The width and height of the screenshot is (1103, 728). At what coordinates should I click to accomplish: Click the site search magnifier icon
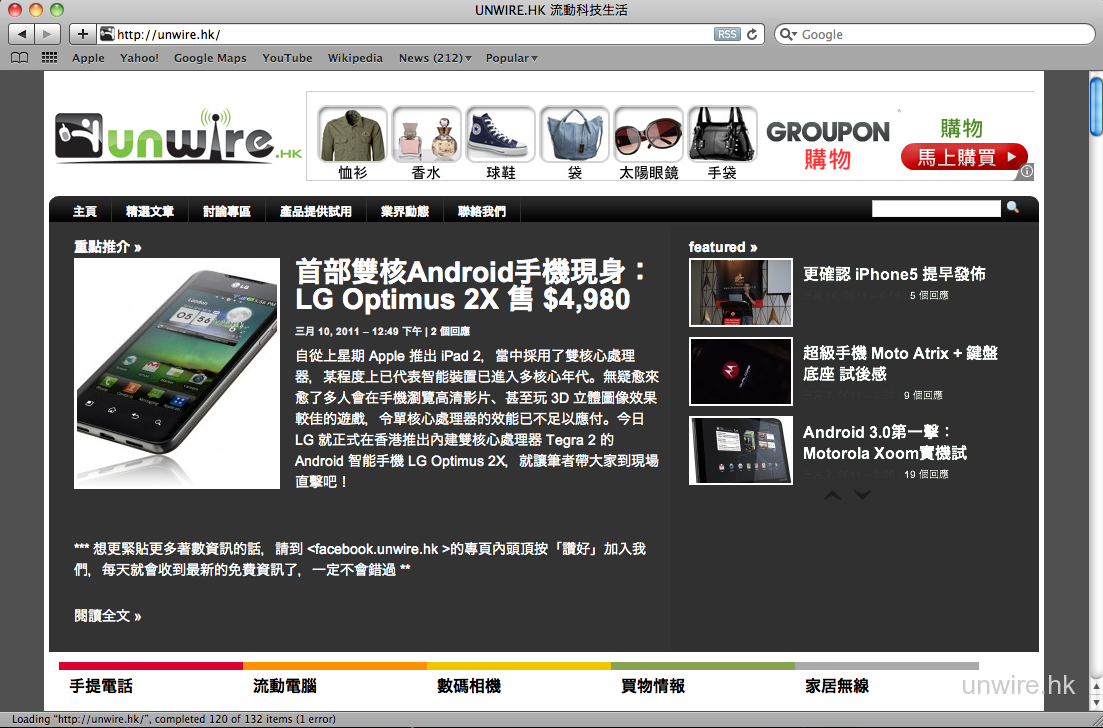click(x=1013, y=208)
